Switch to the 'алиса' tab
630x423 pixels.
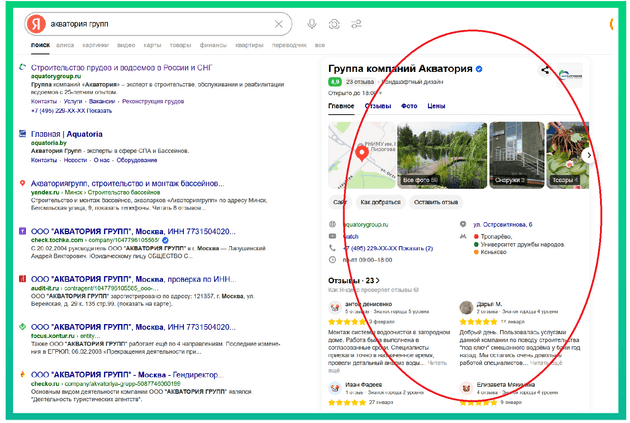pyautogui.click(x=65, y=45)
